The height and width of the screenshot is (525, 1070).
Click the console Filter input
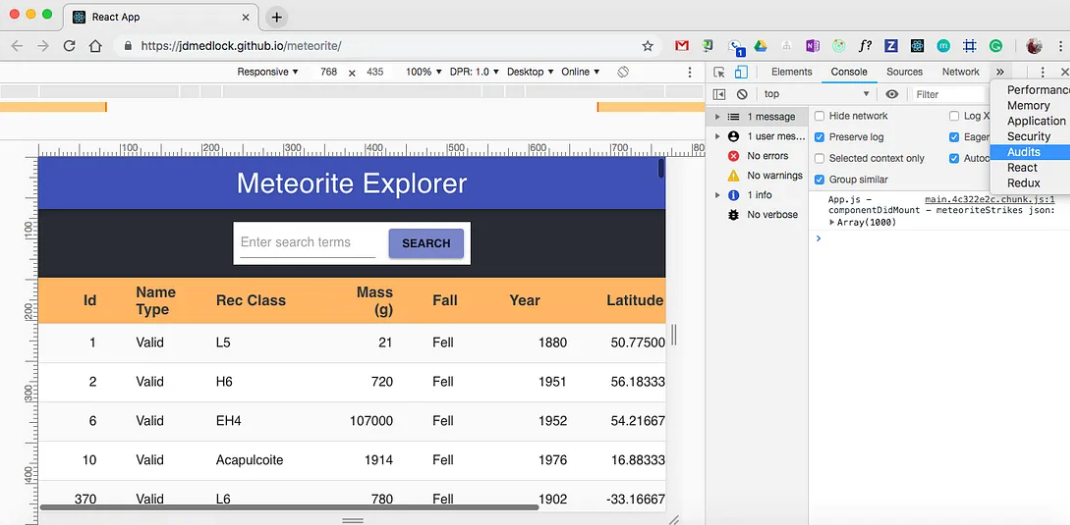950,94
